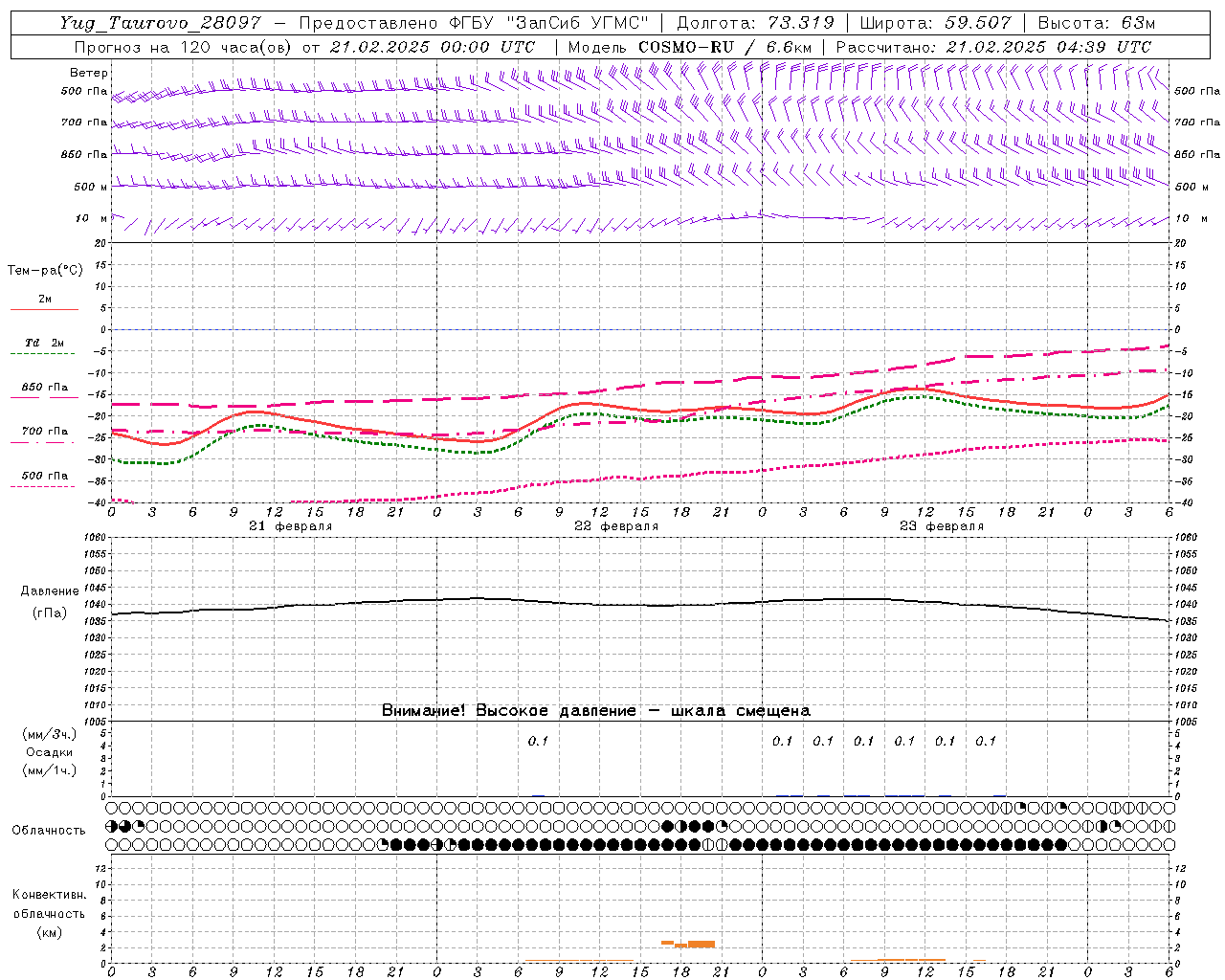The width and height of the screenshot is (1225, 980).
Task: Click the Конвективн. облачность label
Action: tap(49, 903)
